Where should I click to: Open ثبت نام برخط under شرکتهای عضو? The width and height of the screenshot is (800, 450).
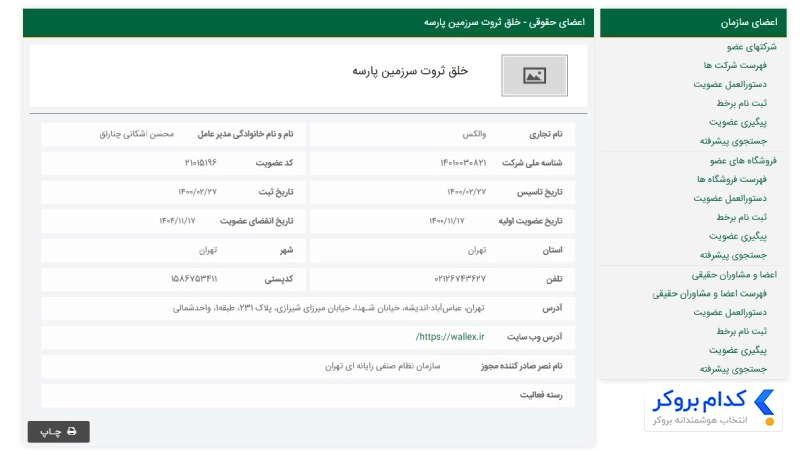pos(741,103)
